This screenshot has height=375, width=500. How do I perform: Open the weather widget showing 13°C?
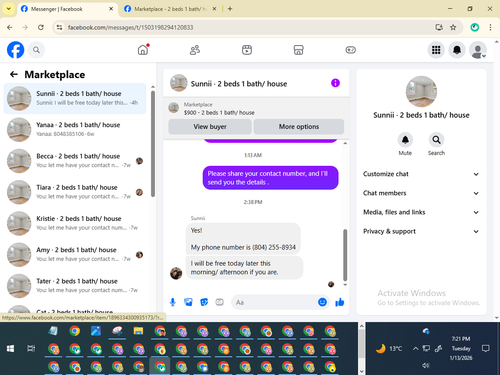click(x=389, y=349)
